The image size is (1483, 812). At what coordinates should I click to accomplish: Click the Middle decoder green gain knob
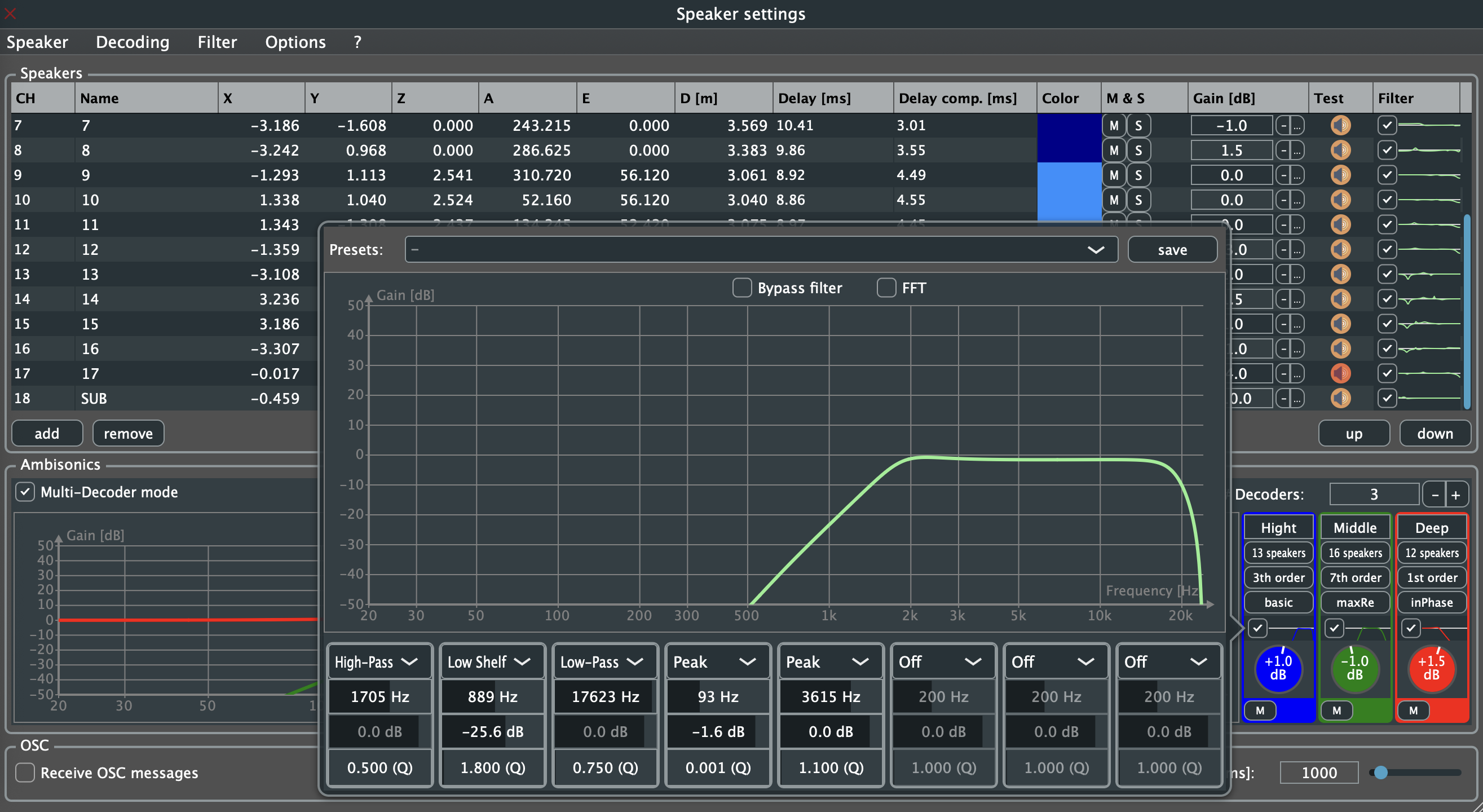[x=1354, y=668]
